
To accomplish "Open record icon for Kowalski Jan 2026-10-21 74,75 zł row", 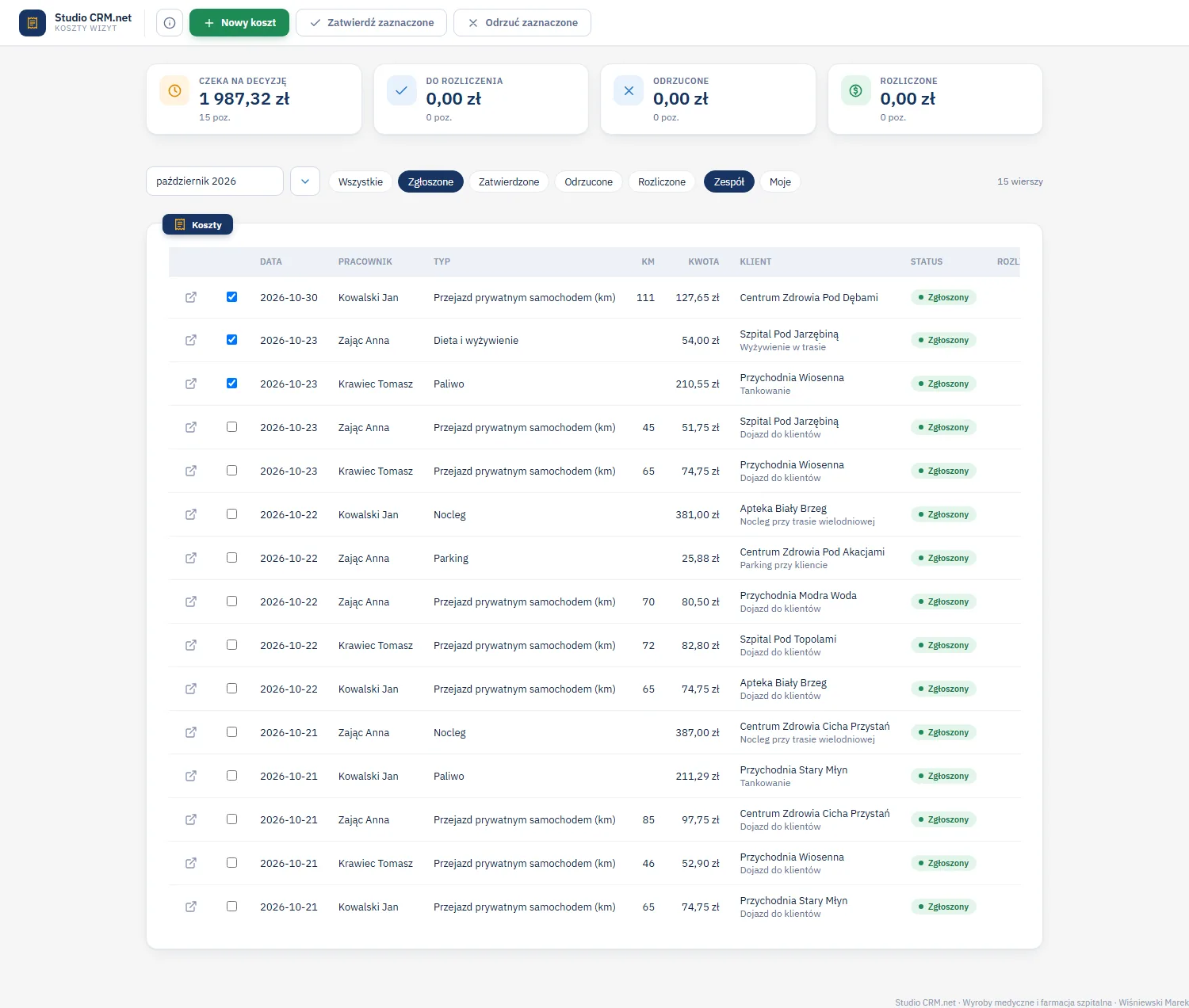I will coord(191,907).
